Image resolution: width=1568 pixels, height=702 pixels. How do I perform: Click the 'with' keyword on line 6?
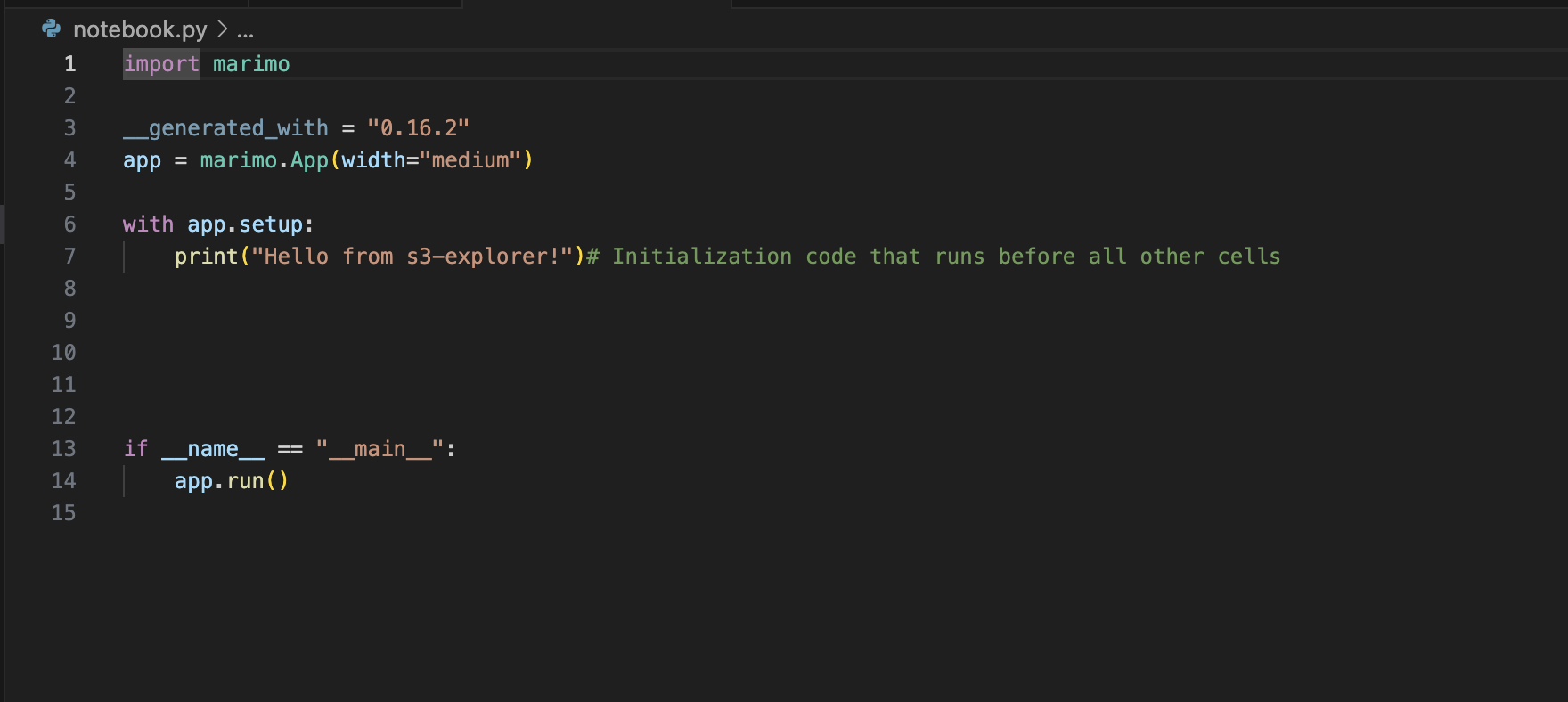pyautogui.click(x=149, y=224)
